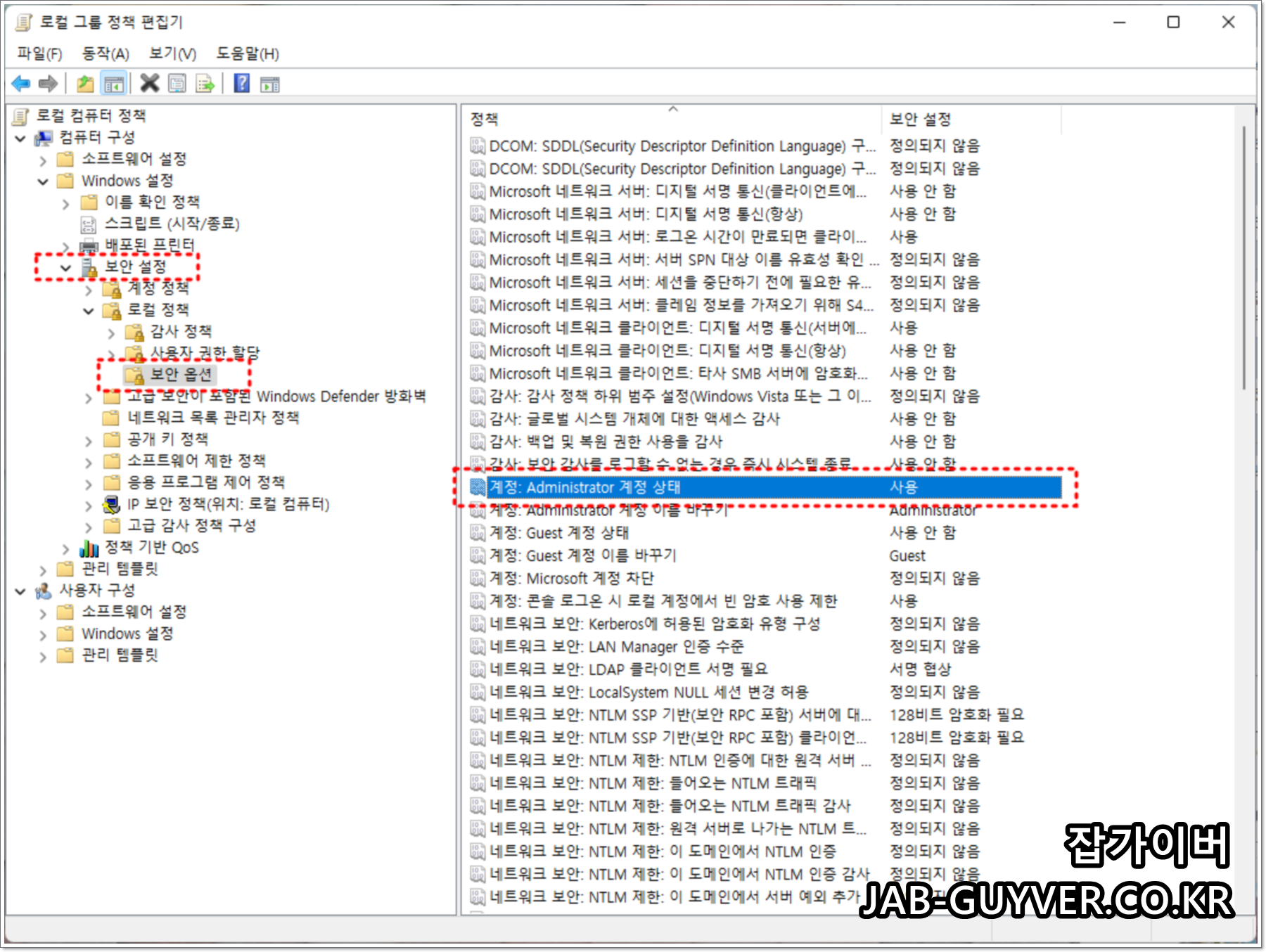1266x952 pixels.
Task: Click the 사용자 구성 user icon
Action: [x=44, y=591]
